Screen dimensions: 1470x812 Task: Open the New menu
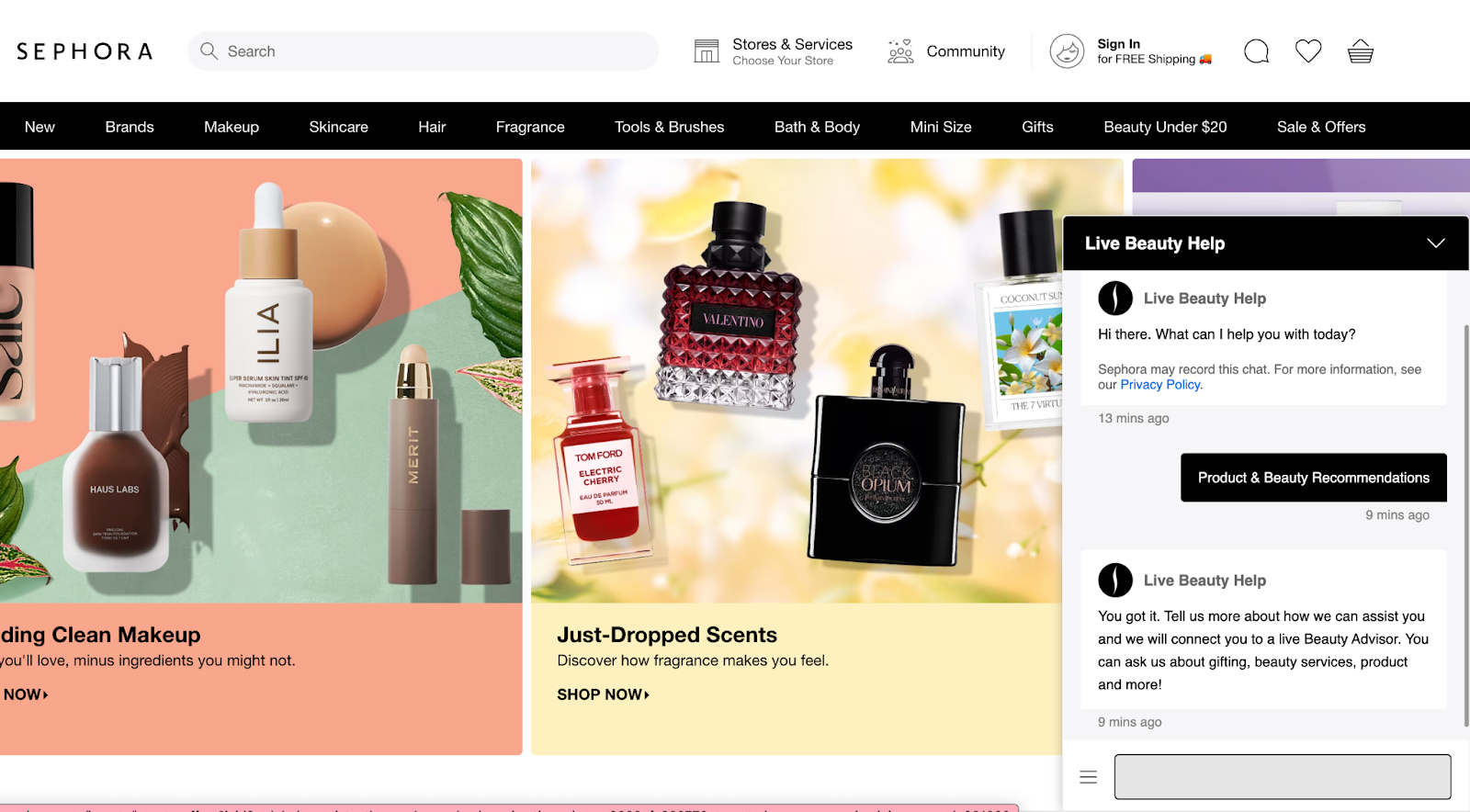point(40,127)
